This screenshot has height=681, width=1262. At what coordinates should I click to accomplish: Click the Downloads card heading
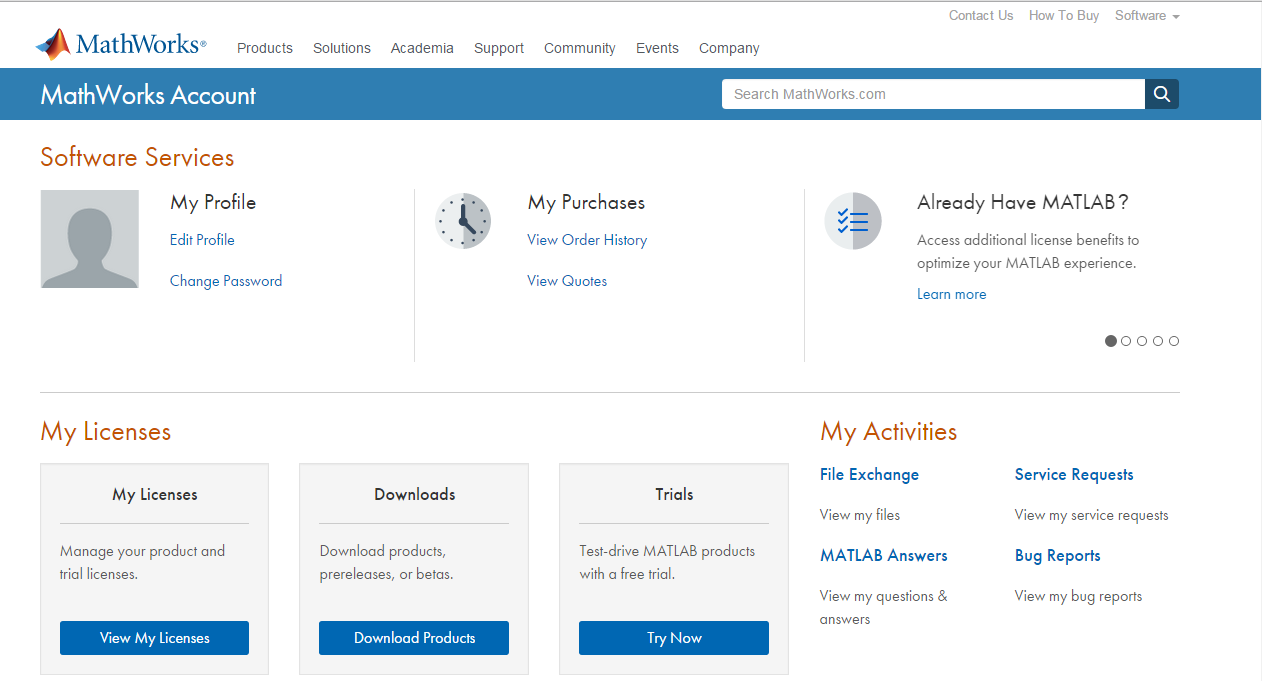(x=415, y=494)
